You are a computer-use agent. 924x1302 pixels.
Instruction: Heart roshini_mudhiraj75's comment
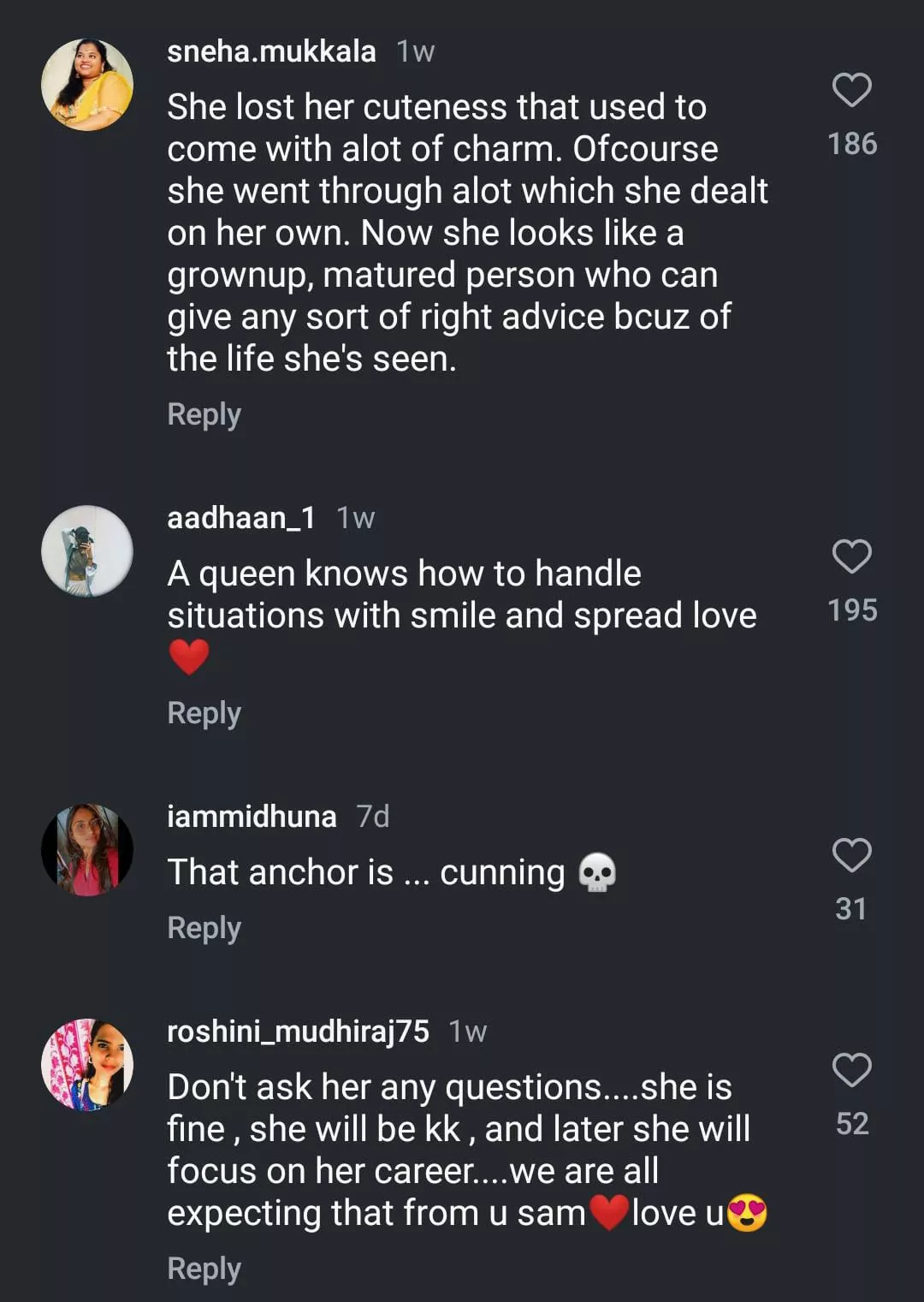click(851, 1070)
